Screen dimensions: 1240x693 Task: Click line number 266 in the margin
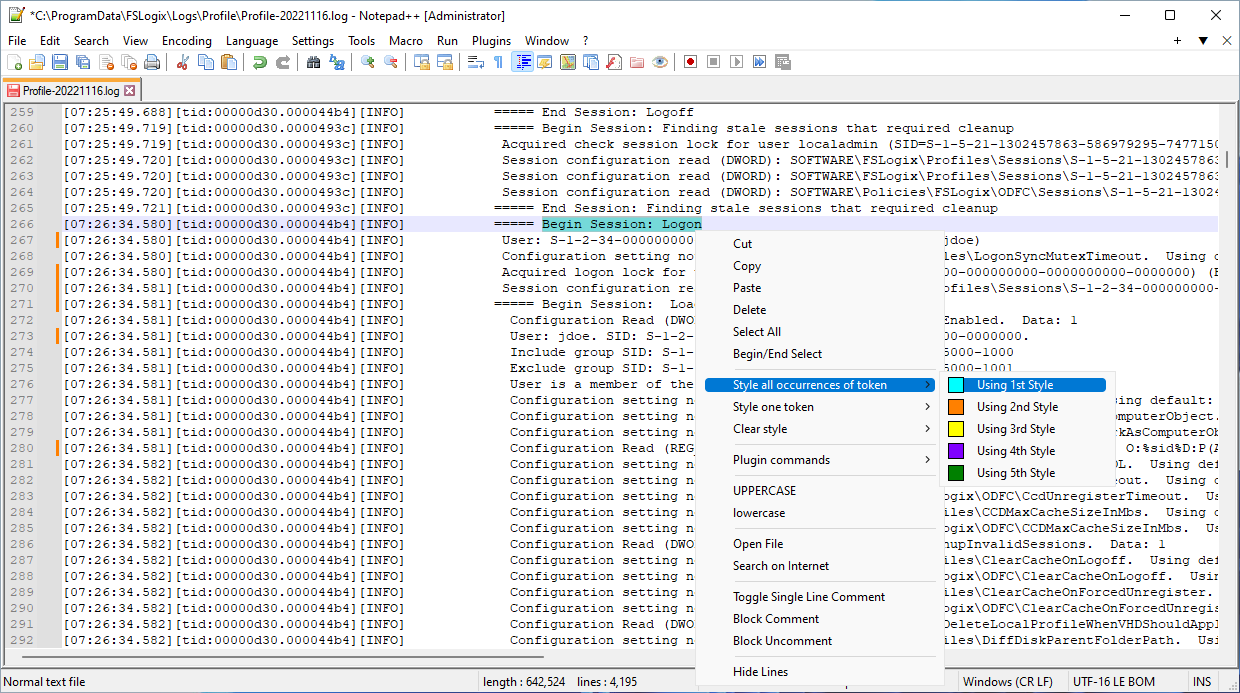[21, 224]
